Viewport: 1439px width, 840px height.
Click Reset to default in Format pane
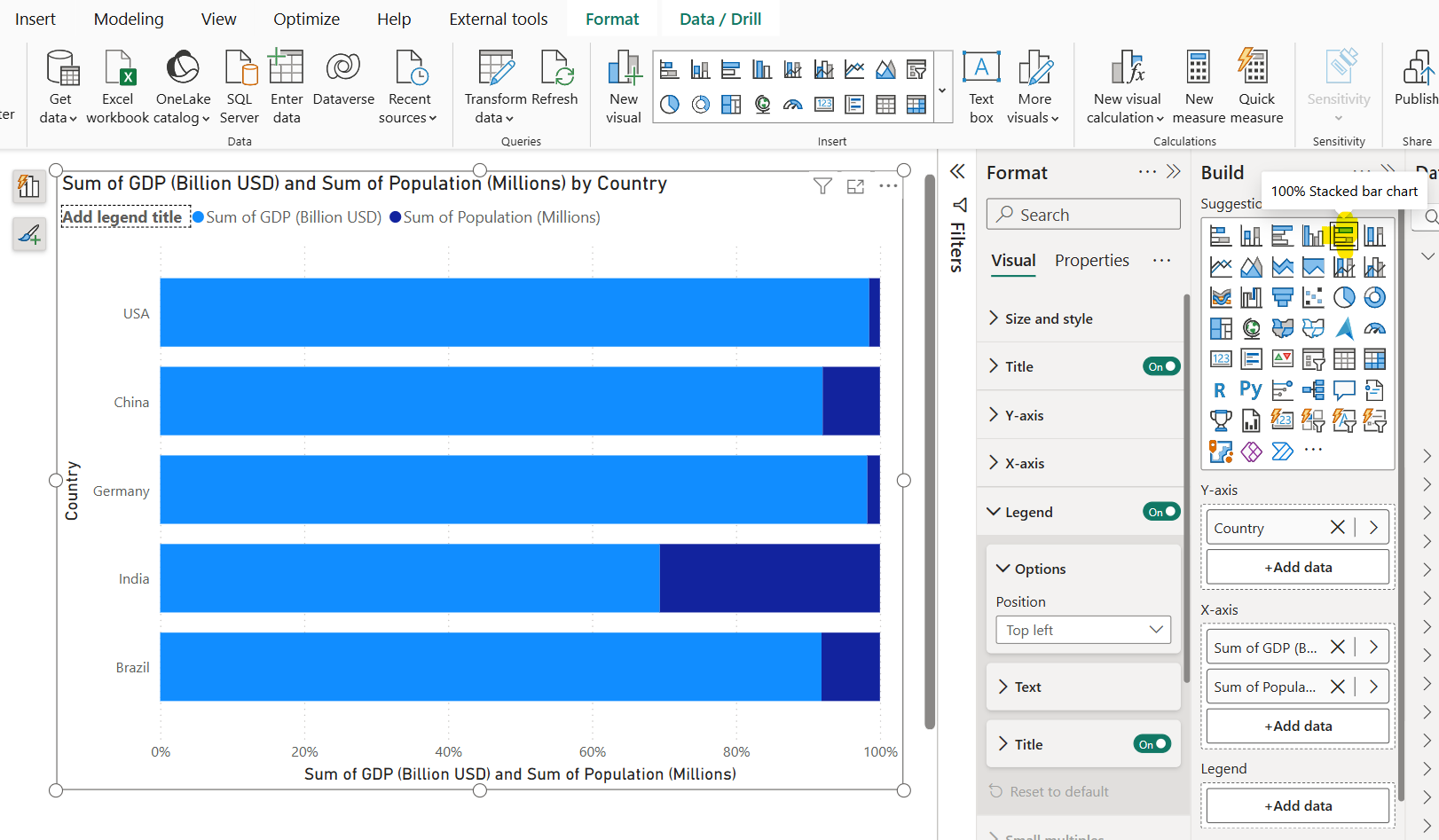(x=1058, y=790)
